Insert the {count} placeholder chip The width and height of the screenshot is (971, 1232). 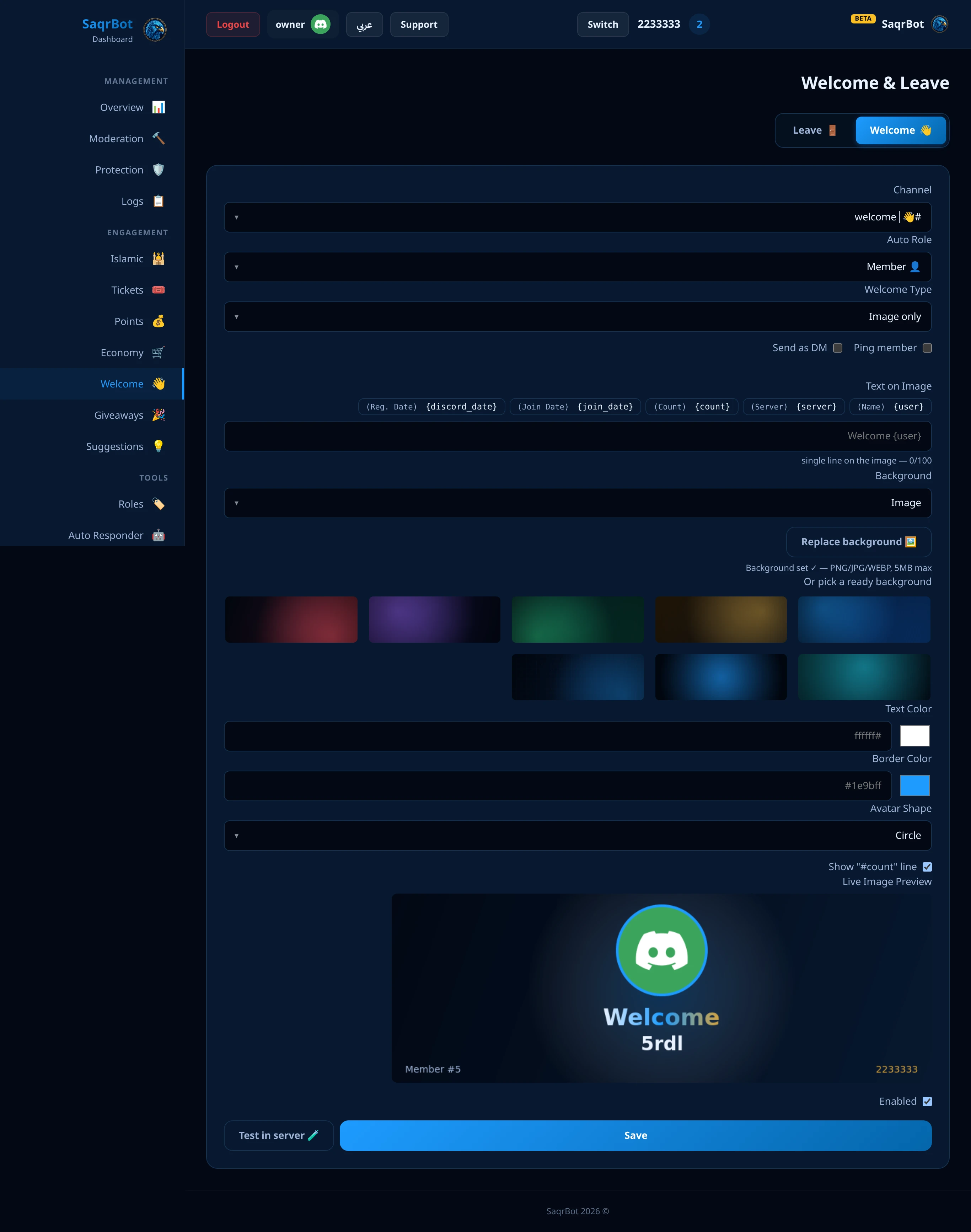(x=692, y=407)
